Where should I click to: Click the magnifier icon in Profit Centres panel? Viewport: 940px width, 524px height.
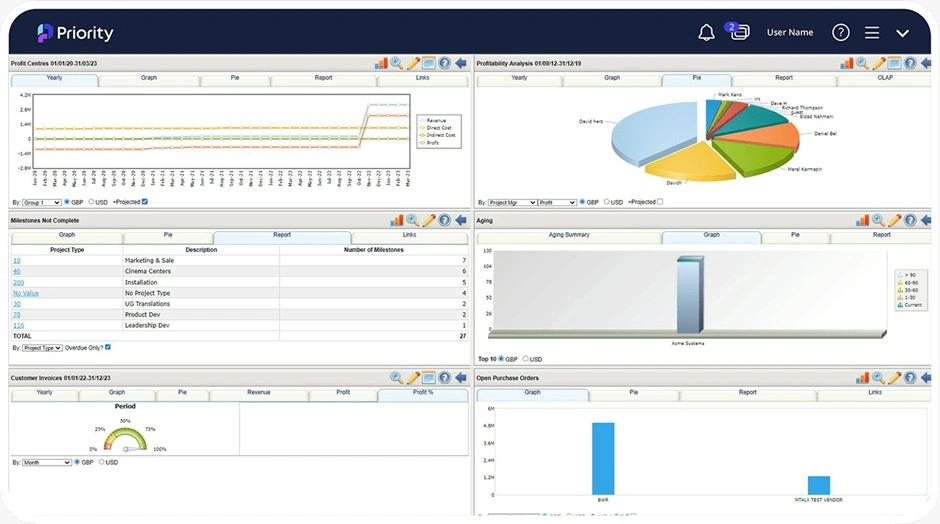(x=397, y=63)
